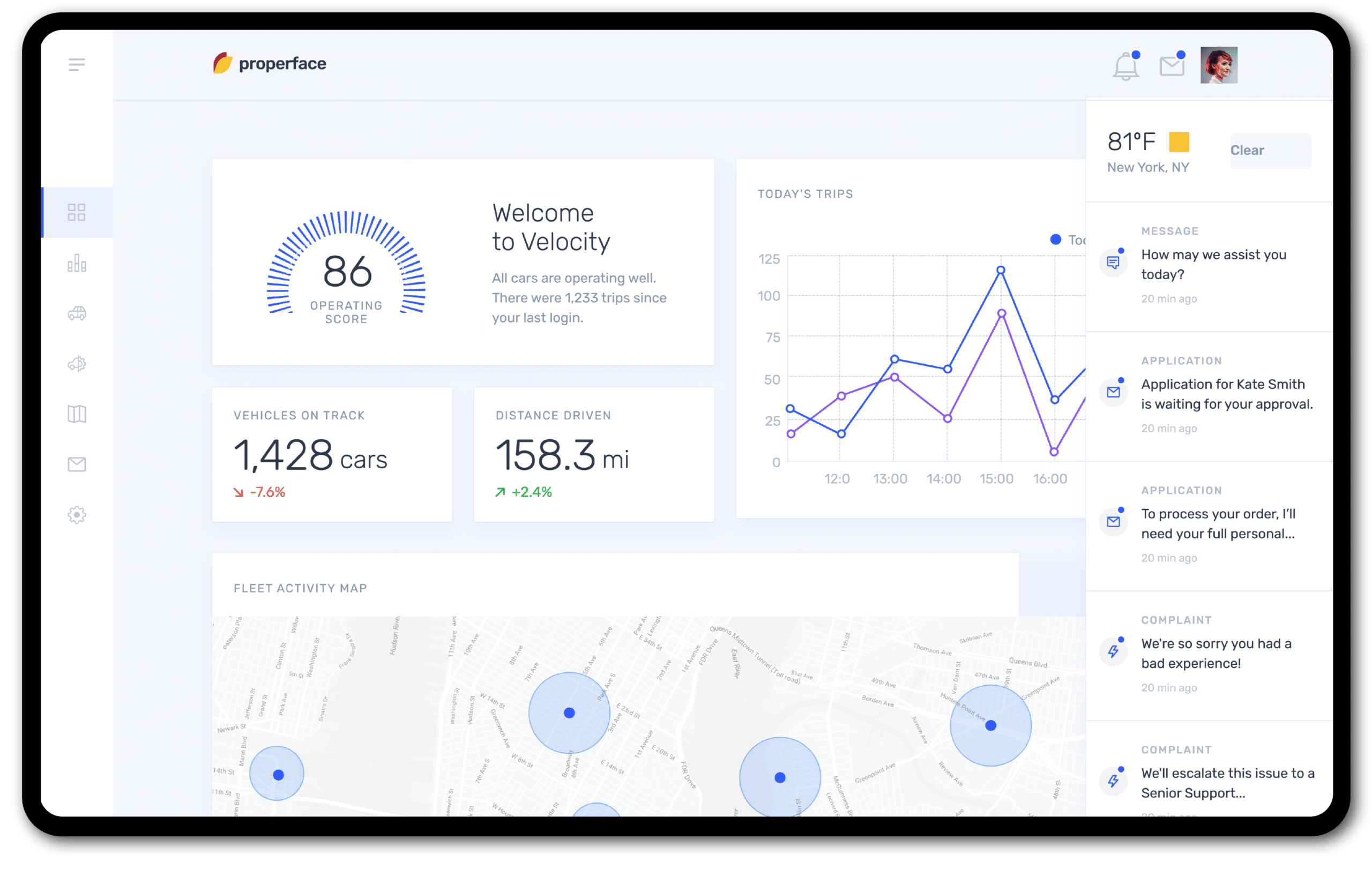Click the 81°F temperature reading
The image size is (1372, 870).
[1131, 142]
